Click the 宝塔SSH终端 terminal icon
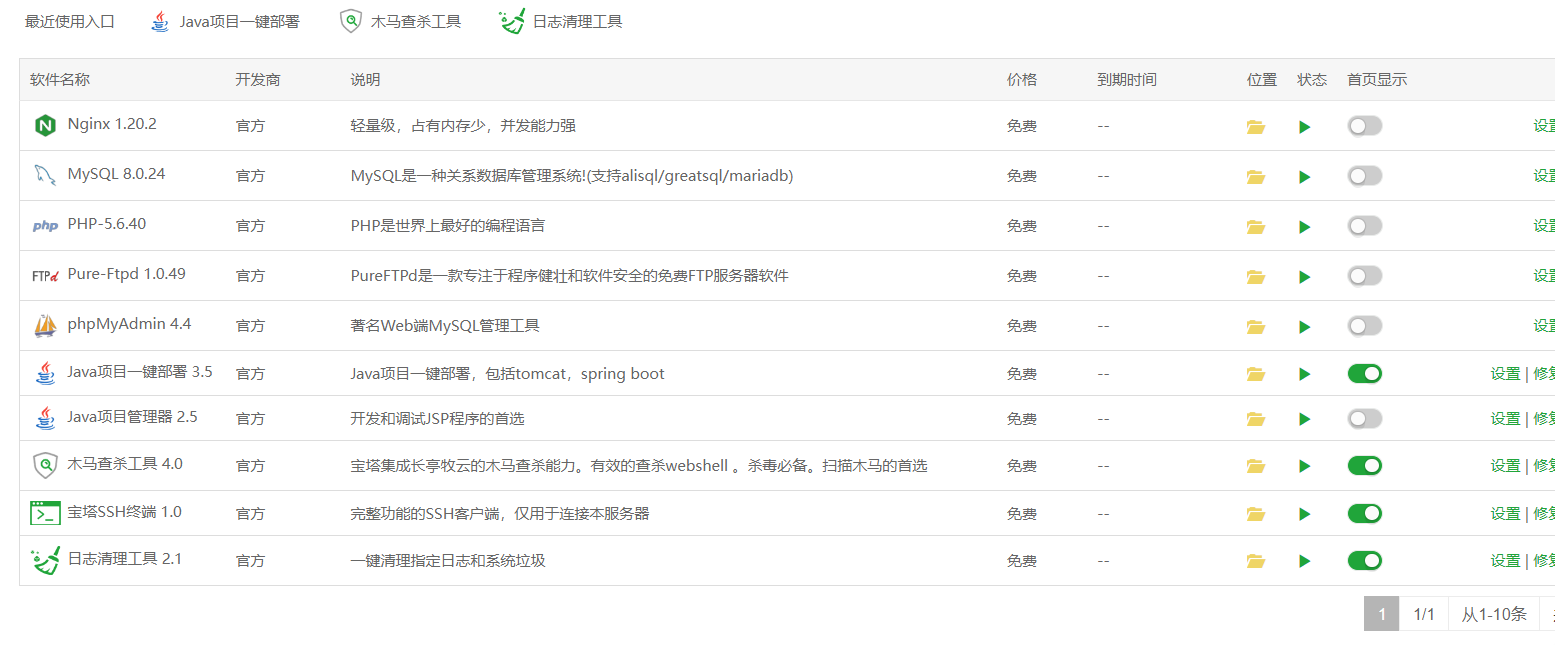 point(45,514)
